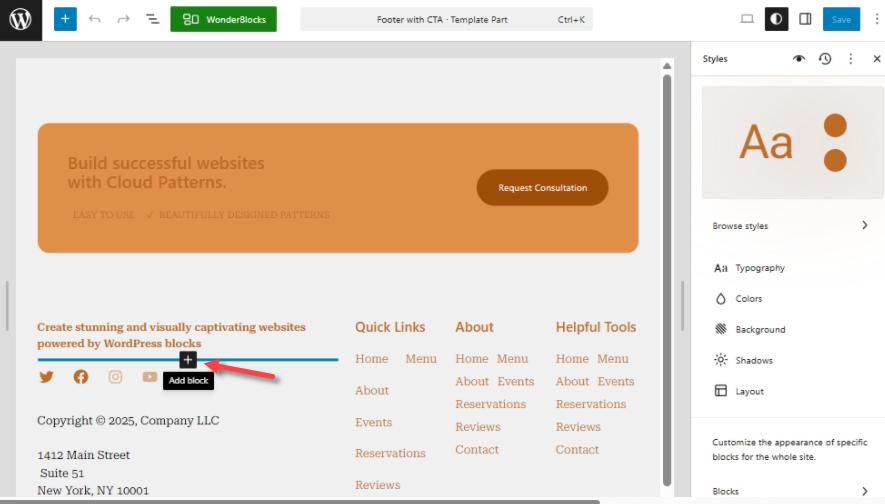This screenshot has width=885, height=504.
Task: Click the Twitter social icon
Action: point(46,377)
